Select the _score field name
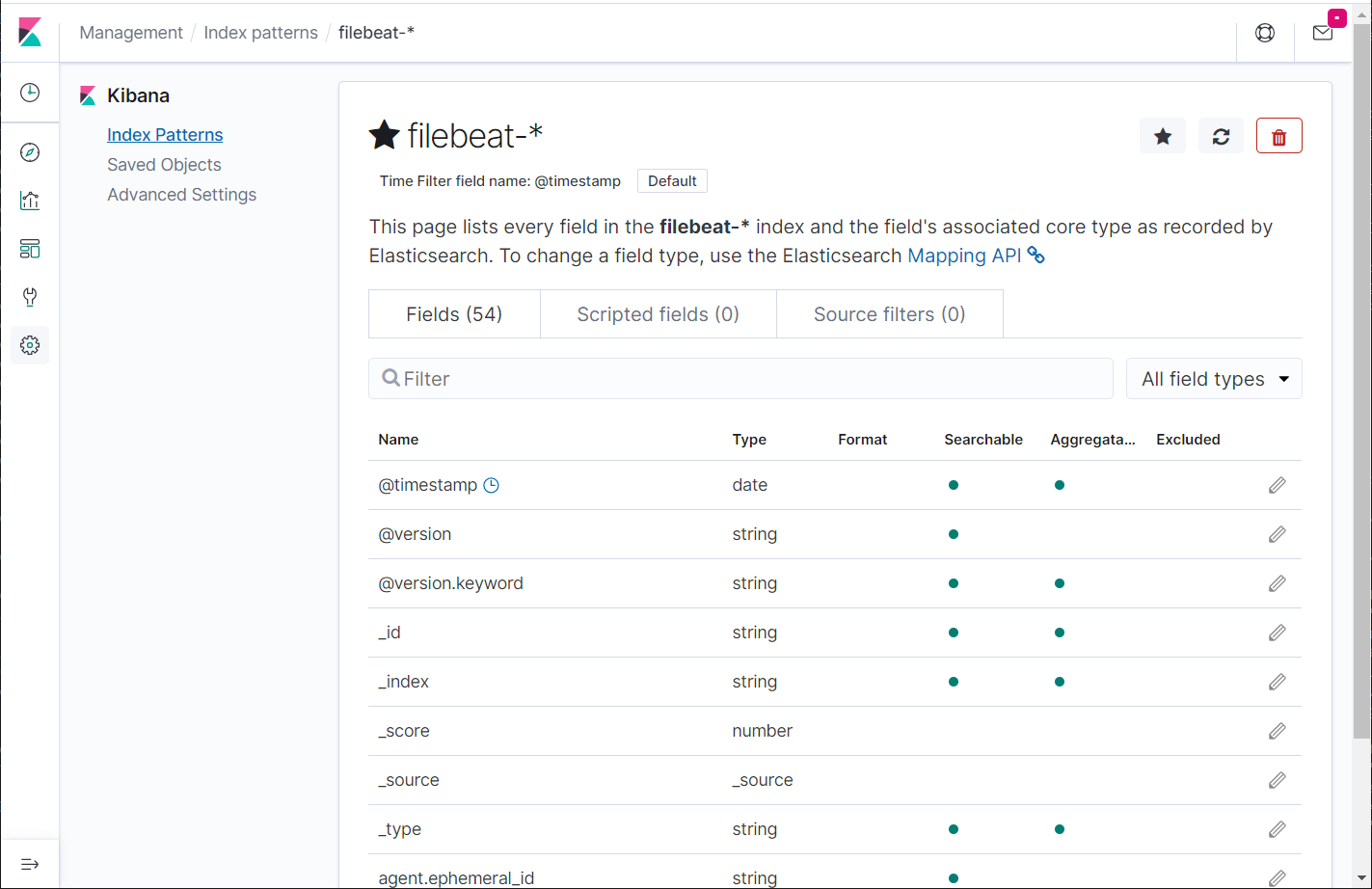The image size is (1372, 889). pos(404,731)
